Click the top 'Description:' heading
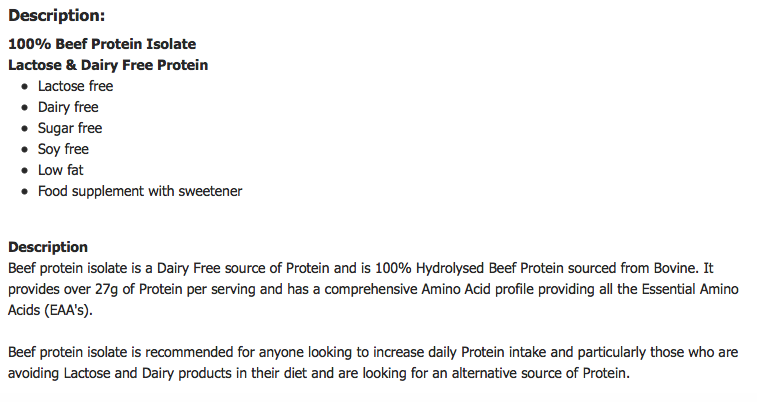 click(x=56, y=15)
